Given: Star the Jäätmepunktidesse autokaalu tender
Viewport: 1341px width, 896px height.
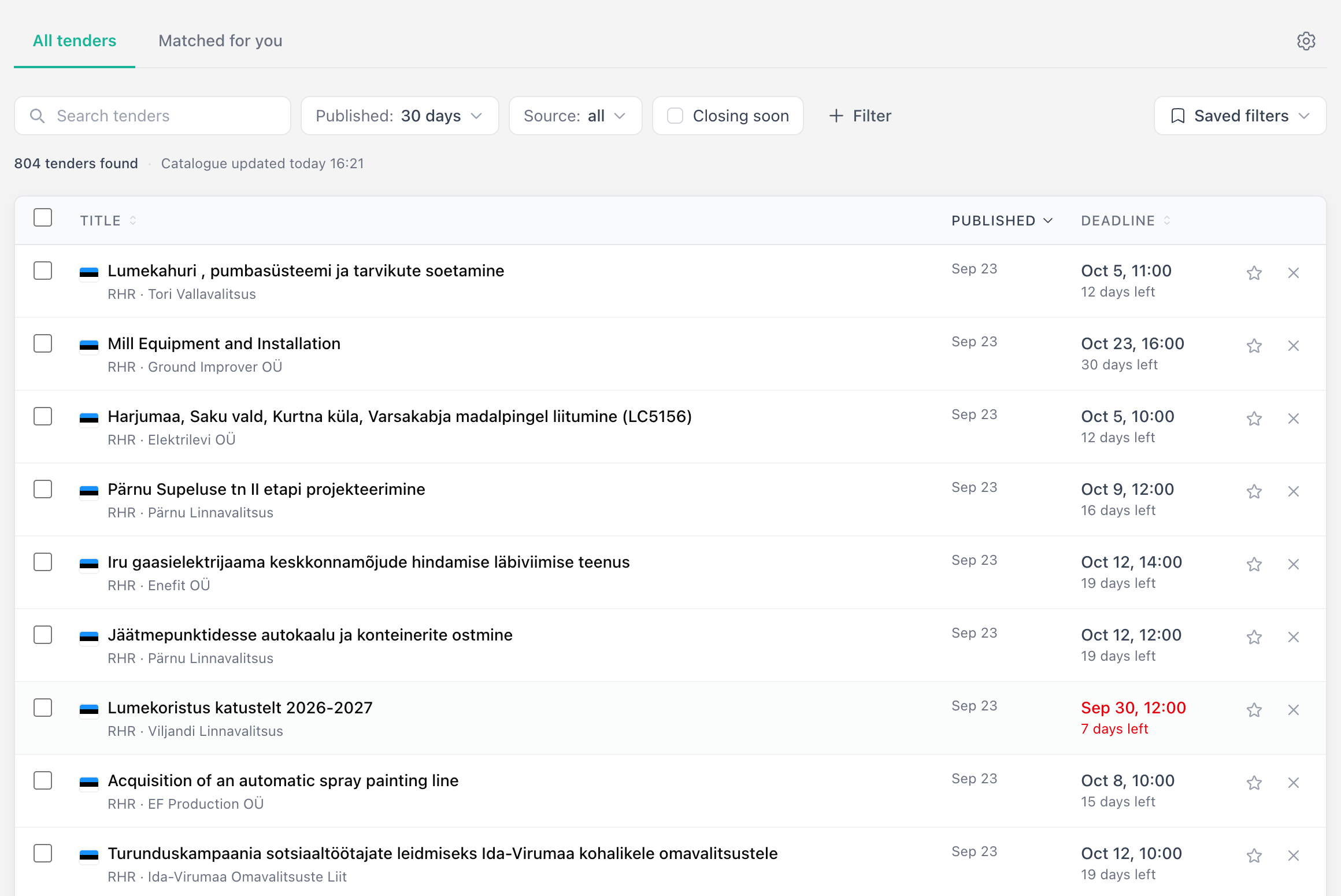Looking at the screenshot, I should coord(1254,637).
